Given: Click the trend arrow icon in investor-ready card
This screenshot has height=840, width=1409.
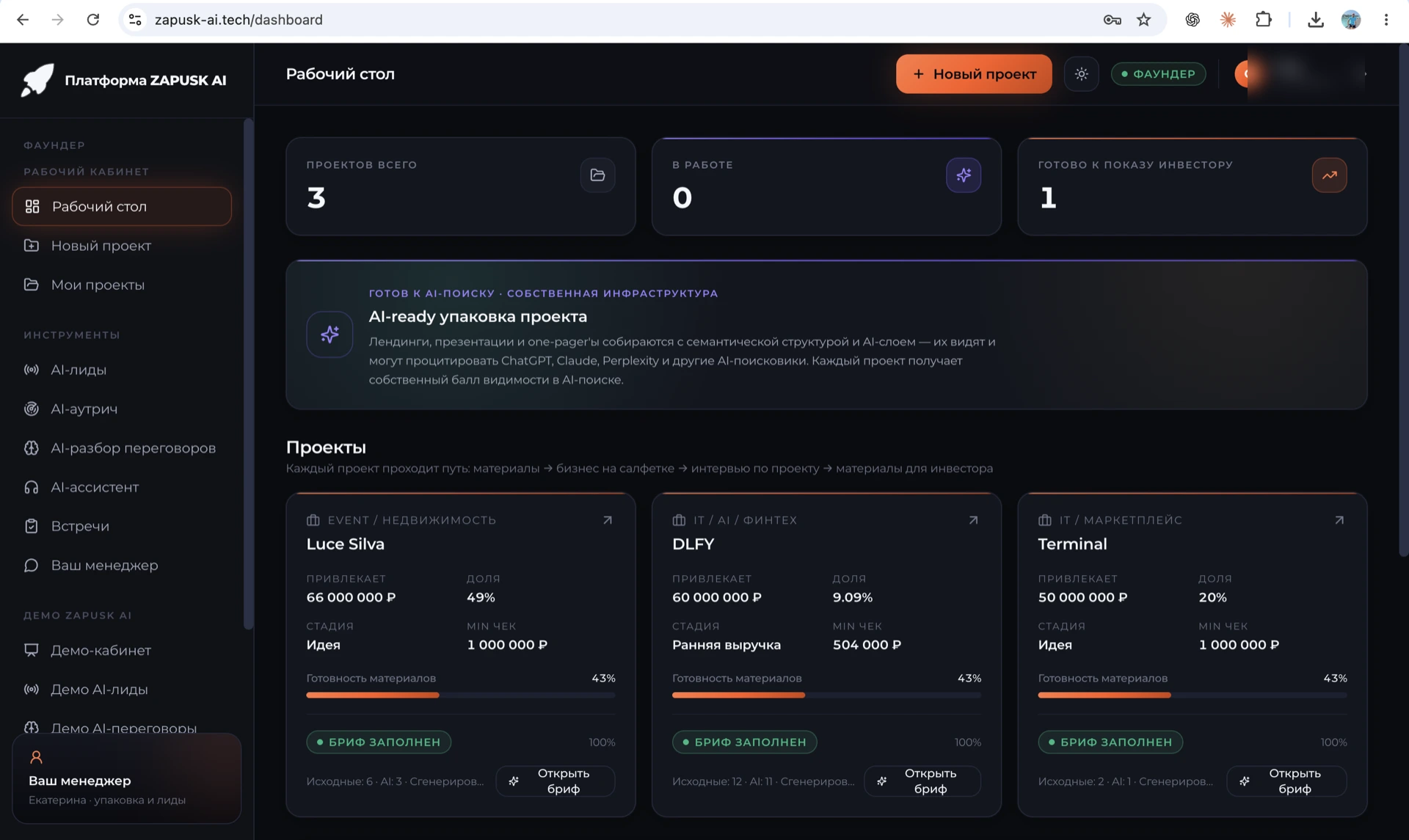Looking at the screenshot, I should [x=1329, y=175].
